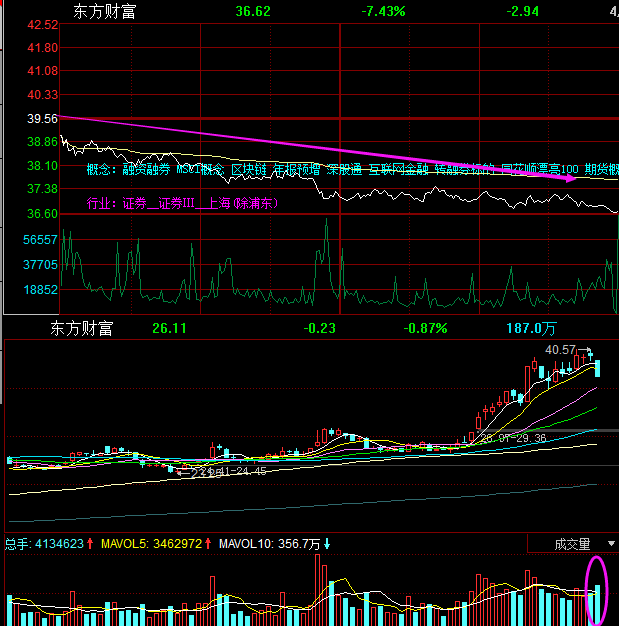Click the 行业: 证券 industry line

182,203
